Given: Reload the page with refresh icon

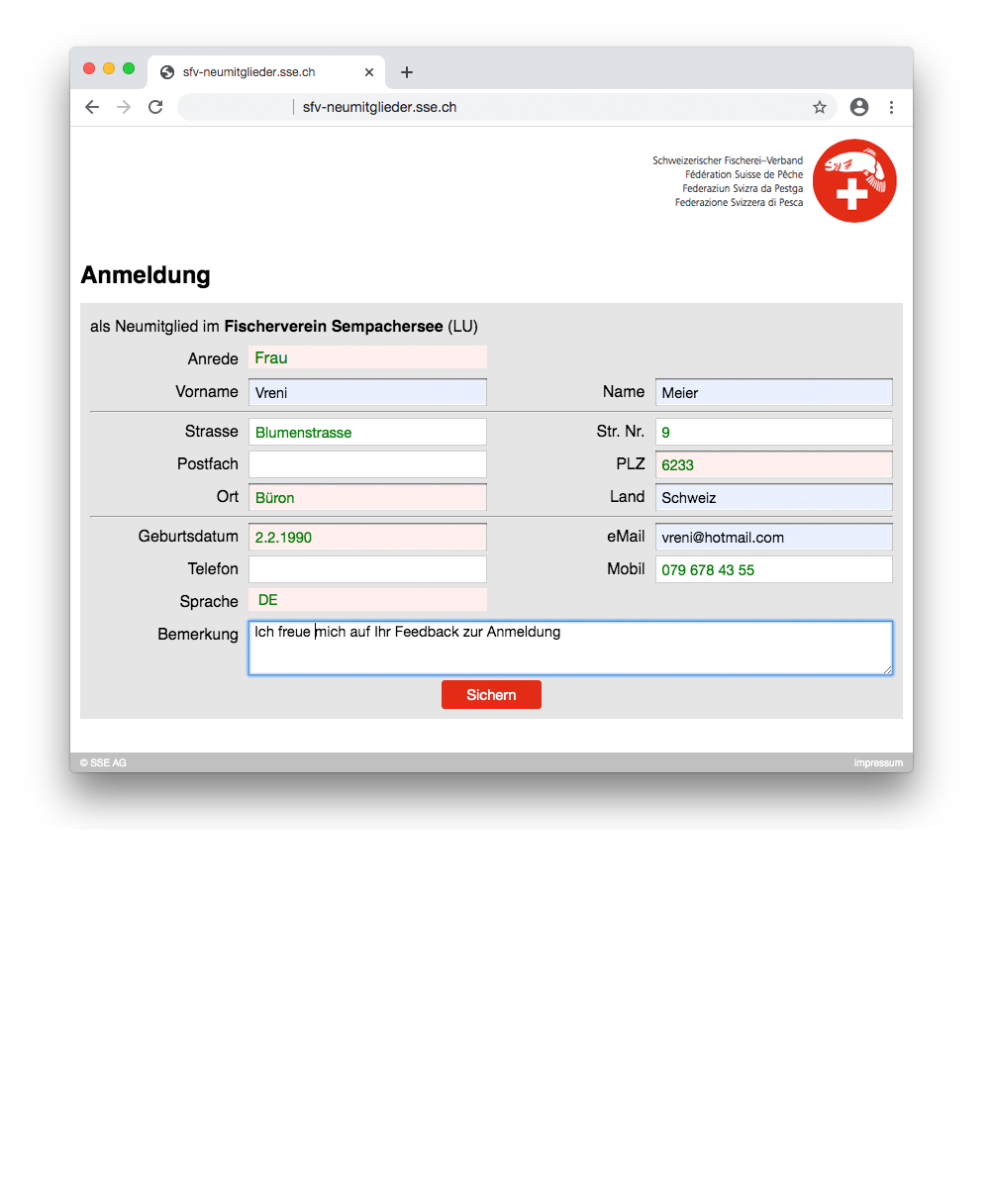Looking at the screenshot, I should (155, 107).
